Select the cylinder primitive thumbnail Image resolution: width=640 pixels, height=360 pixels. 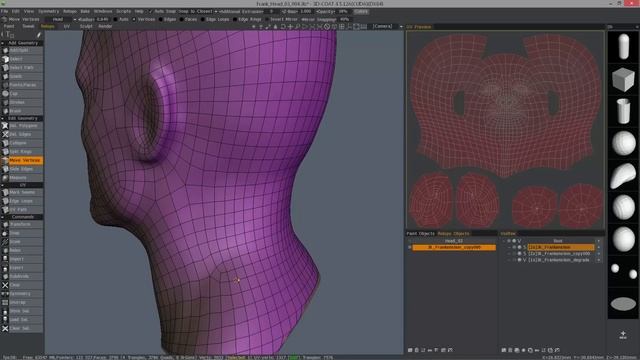pyautogui.click(x=623, y=111)
